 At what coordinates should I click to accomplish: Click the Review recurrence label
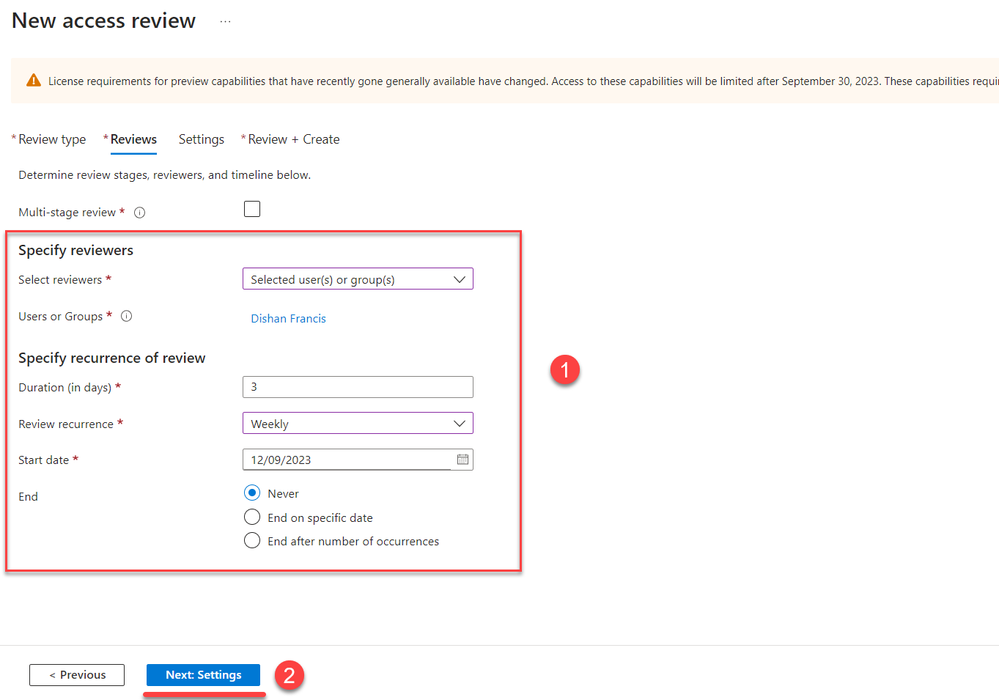point(66,424)
